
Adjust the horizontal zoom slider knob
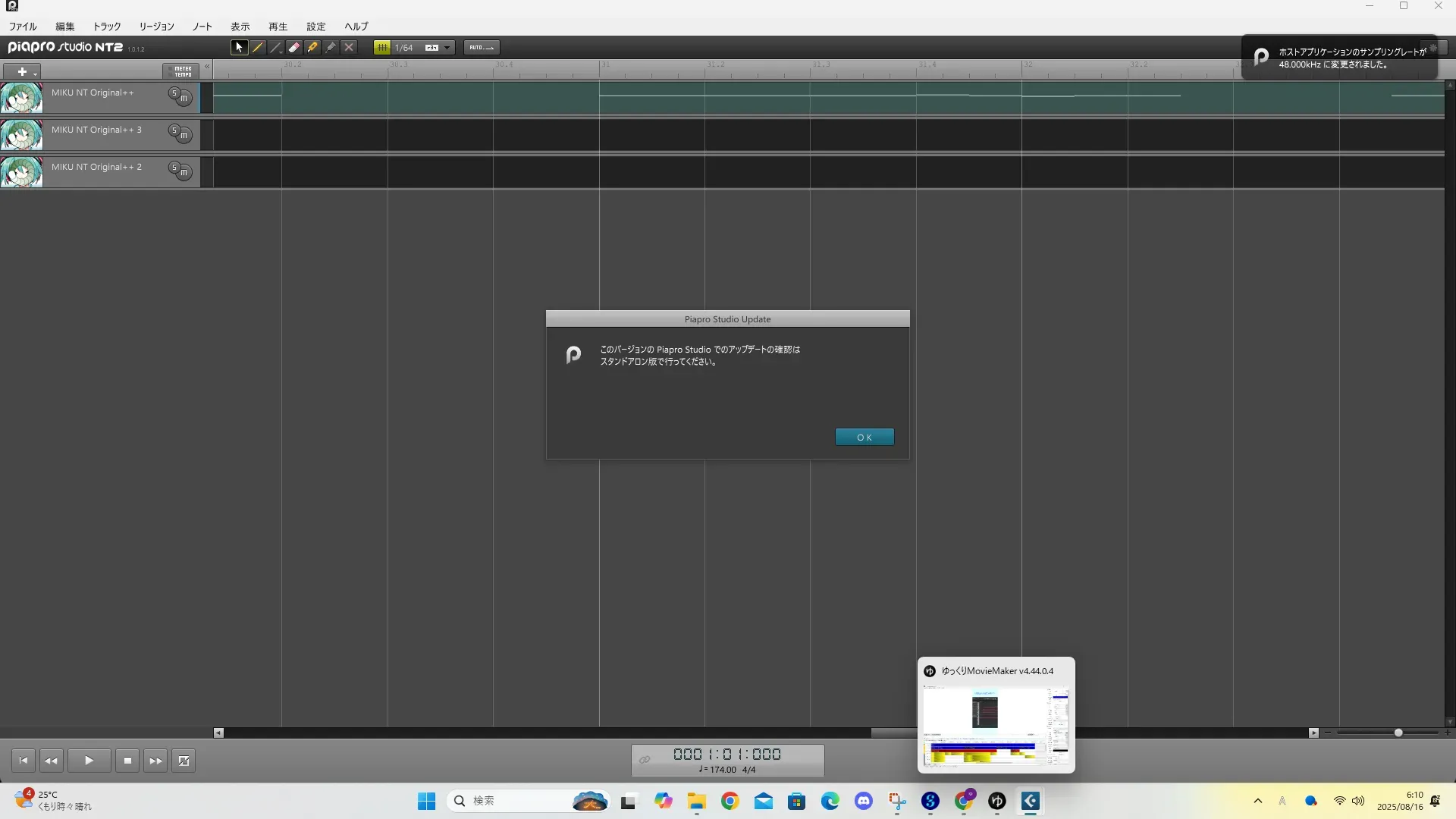[1398, 733]
